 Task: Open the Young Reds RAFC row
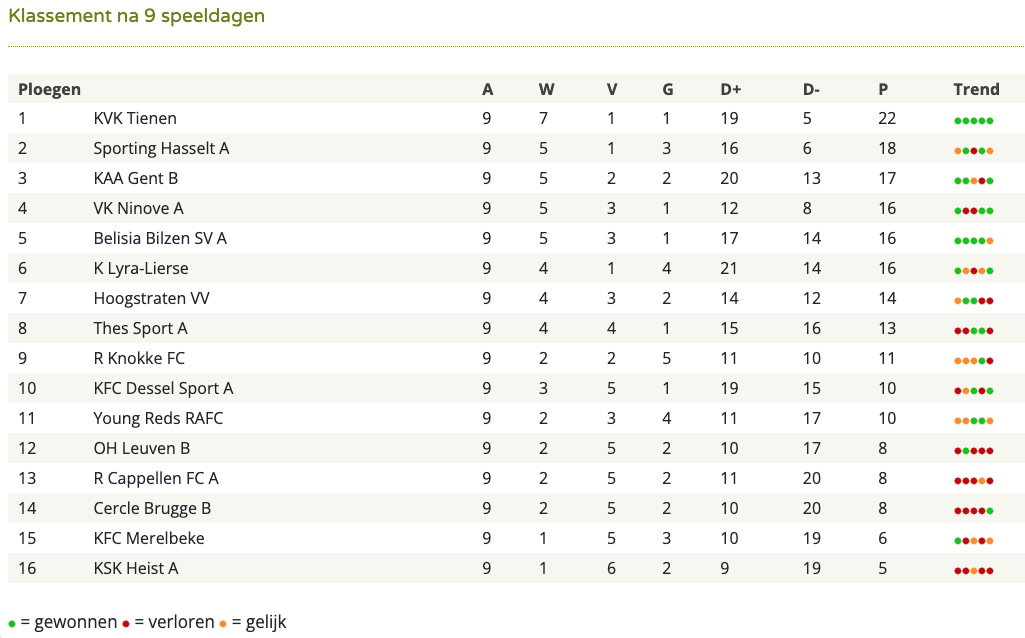516,418
